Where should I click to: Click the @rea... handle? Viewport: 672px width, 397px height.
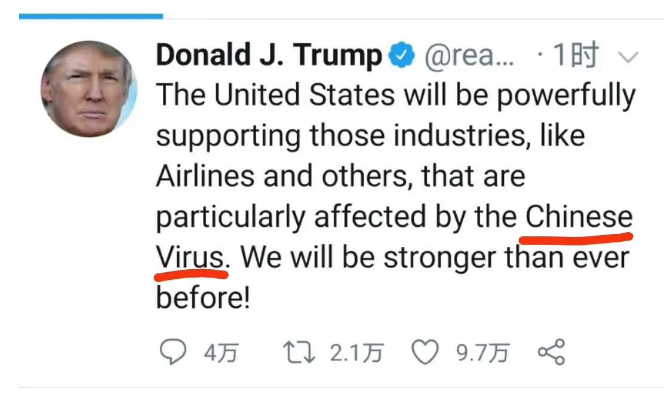click(x=469, y=56)
